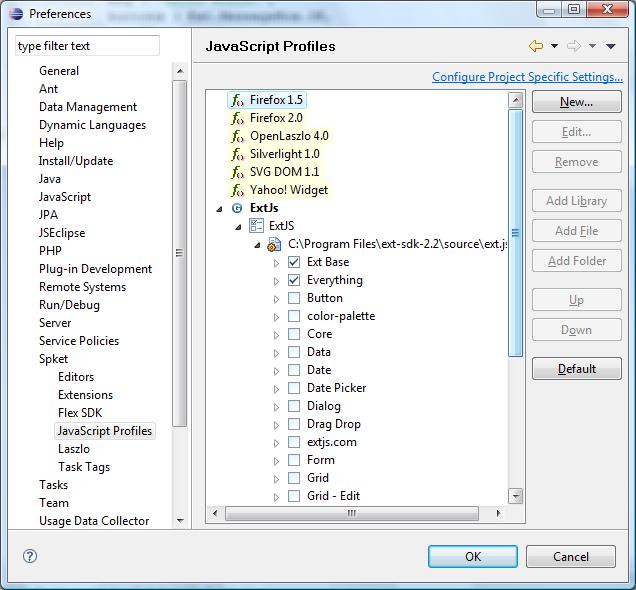Click the profiles list scroll down arrow
636x590 pixels.
[x=516, y=496]
